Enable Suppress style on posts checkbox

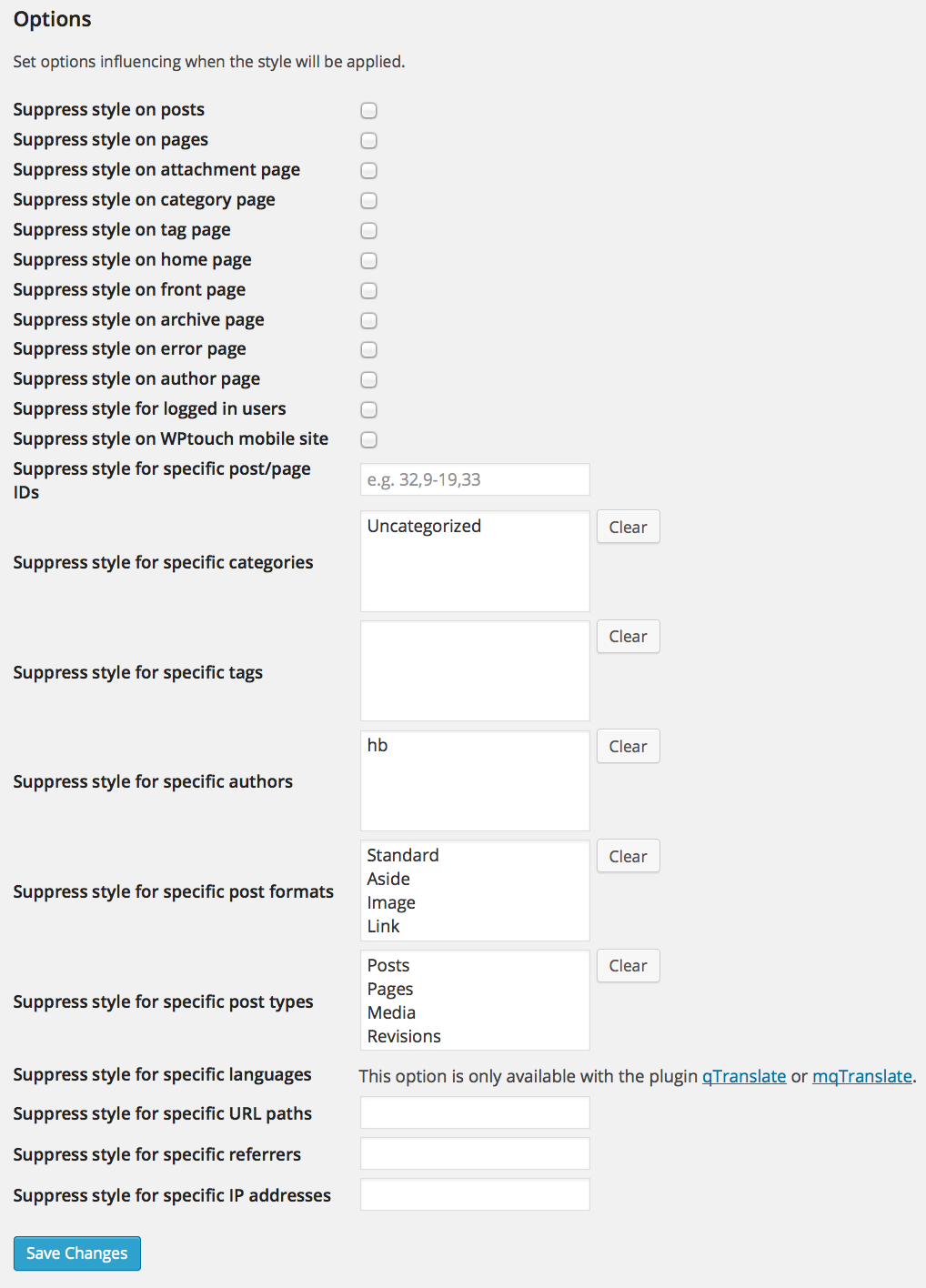pyautogui.click(x=368, y=110)
